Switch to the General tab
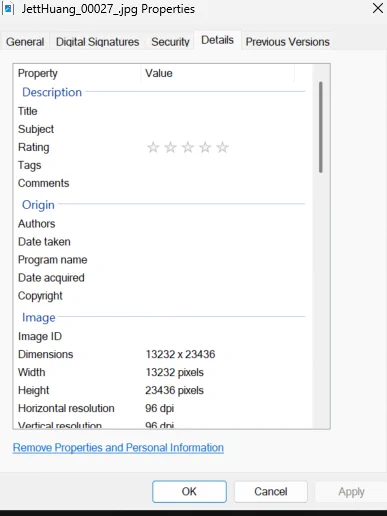387x516 pixels. (x=25, y=42)
